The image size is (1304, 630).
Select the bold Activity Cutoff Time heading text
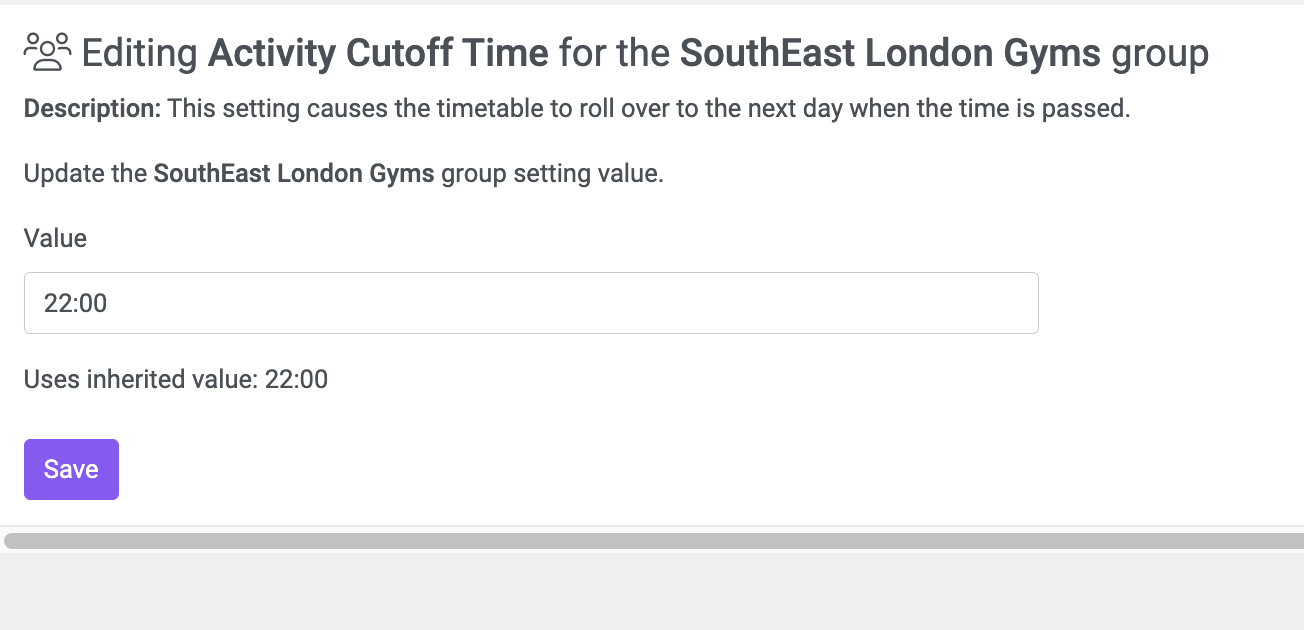[x=378, y=53]
